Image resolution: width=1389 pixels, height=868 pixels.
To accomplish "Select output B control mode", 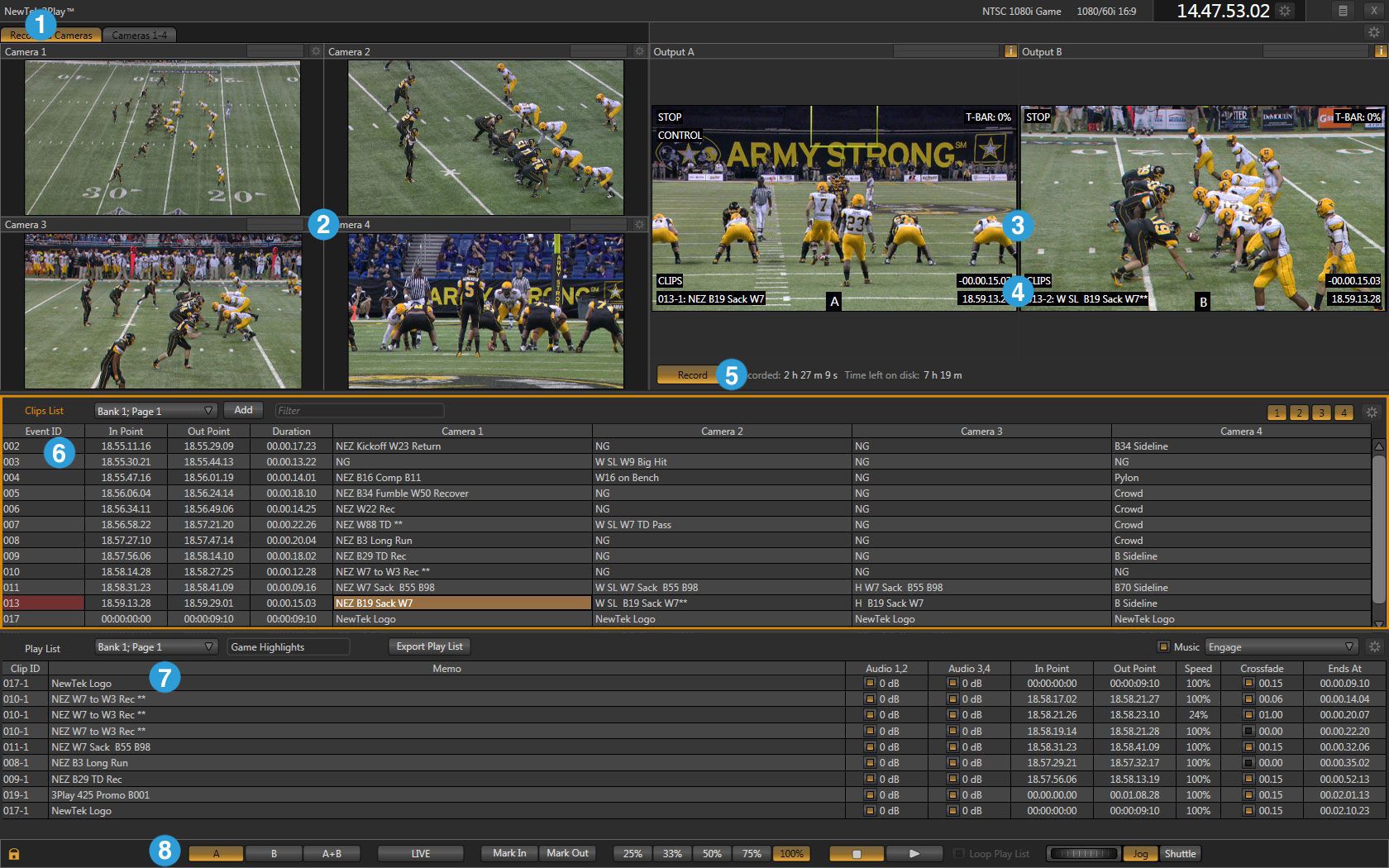I will 274,854.
